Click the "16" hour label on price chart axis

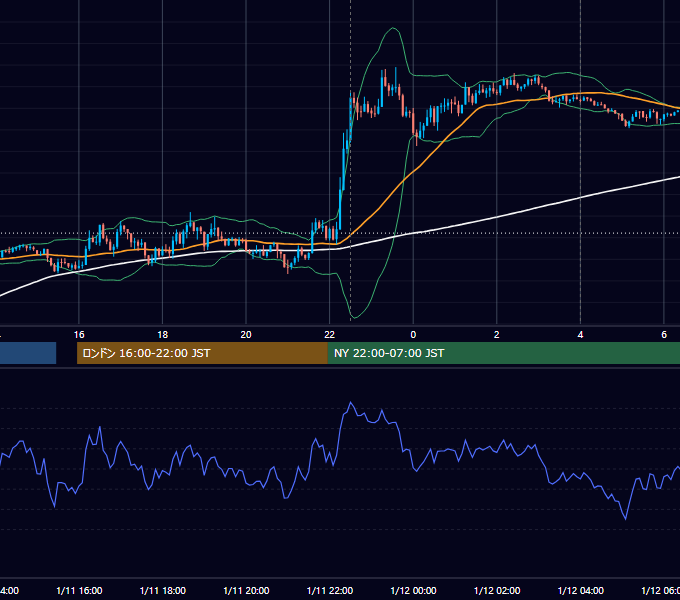pos(79,335)
